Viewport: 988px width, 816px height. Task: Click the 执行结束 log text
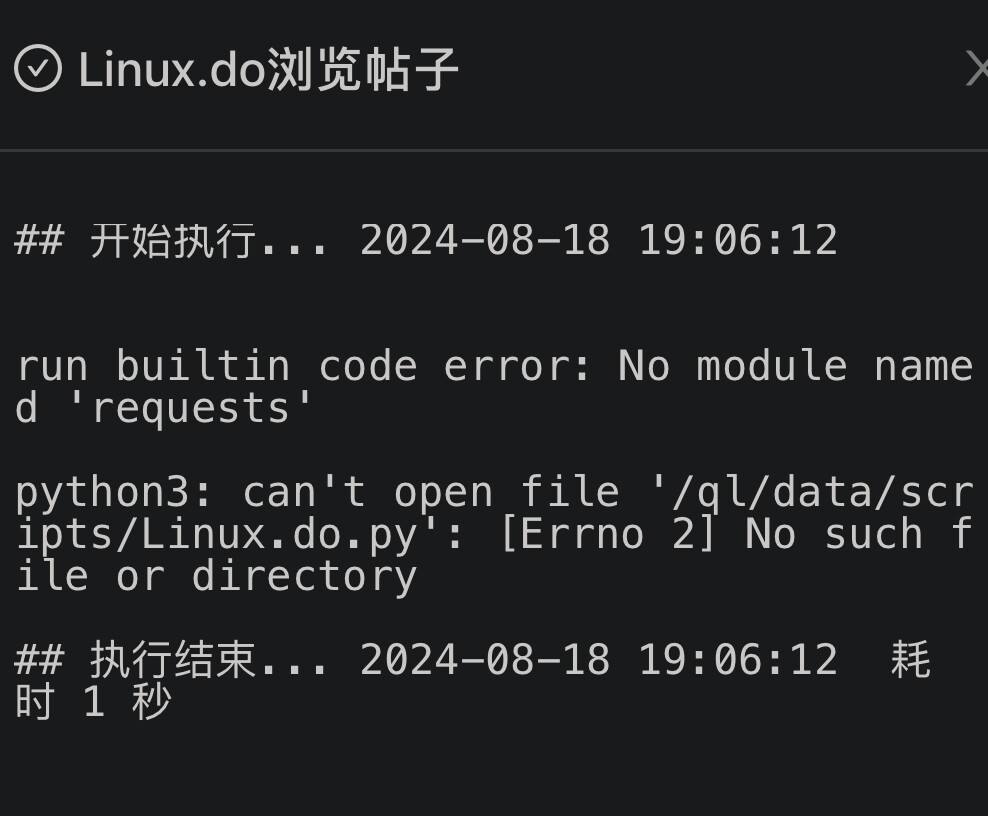click(172, 660)
